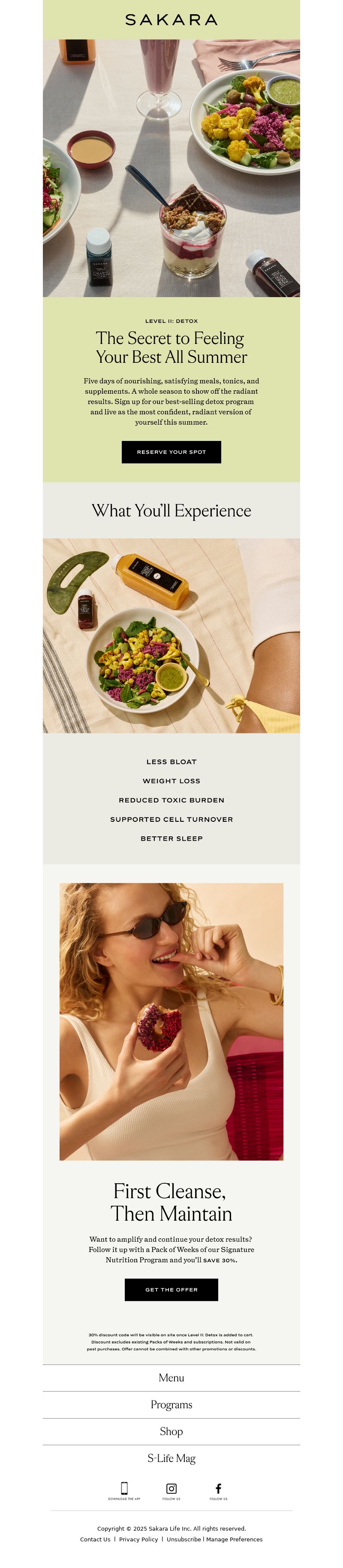Open the salad bowl and juice image
343x1568 pixels.
(x=171, y=635)
